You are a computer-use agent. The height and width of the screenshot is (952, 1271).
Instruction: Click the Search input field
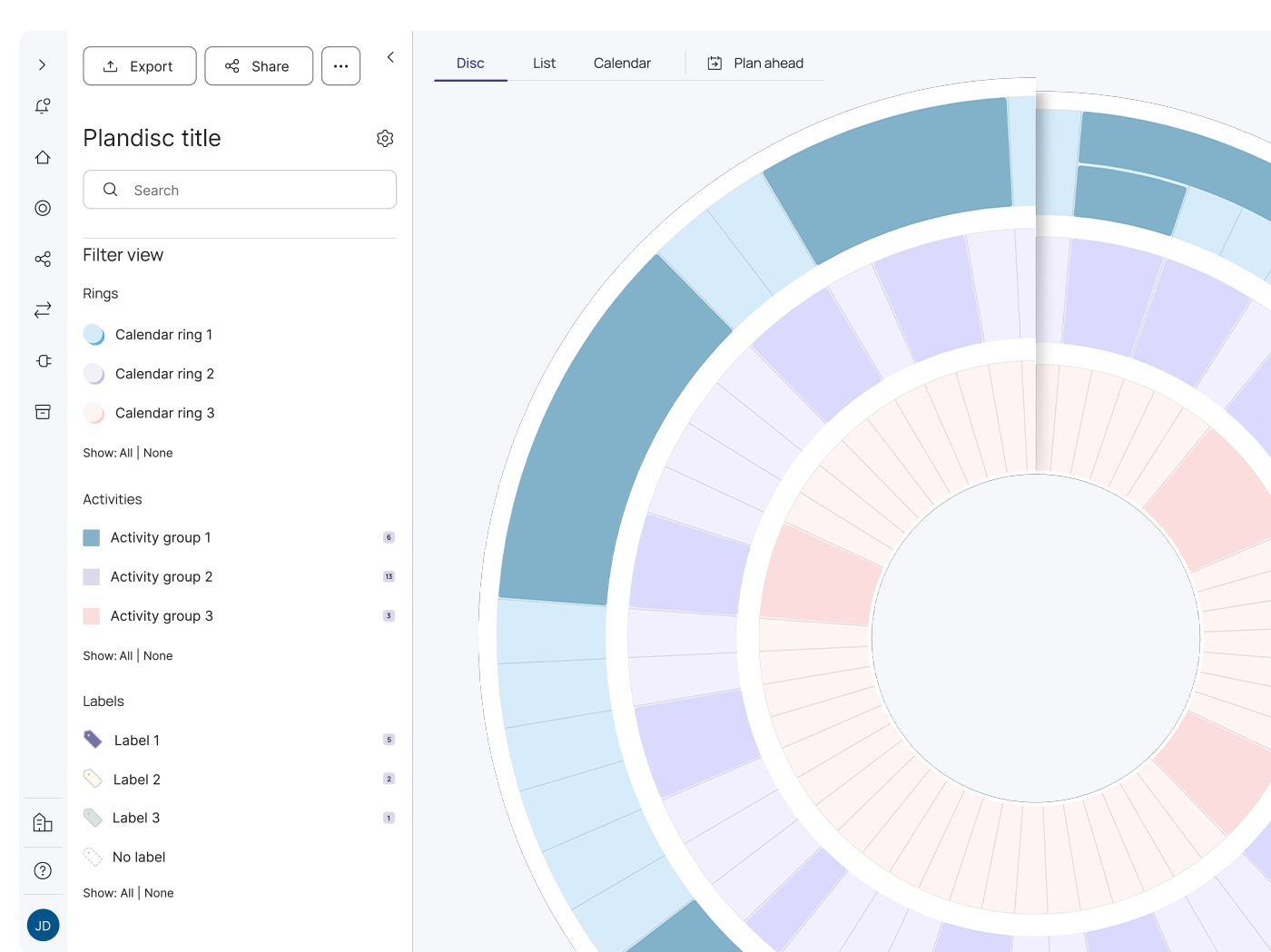(x=240, y=190)
